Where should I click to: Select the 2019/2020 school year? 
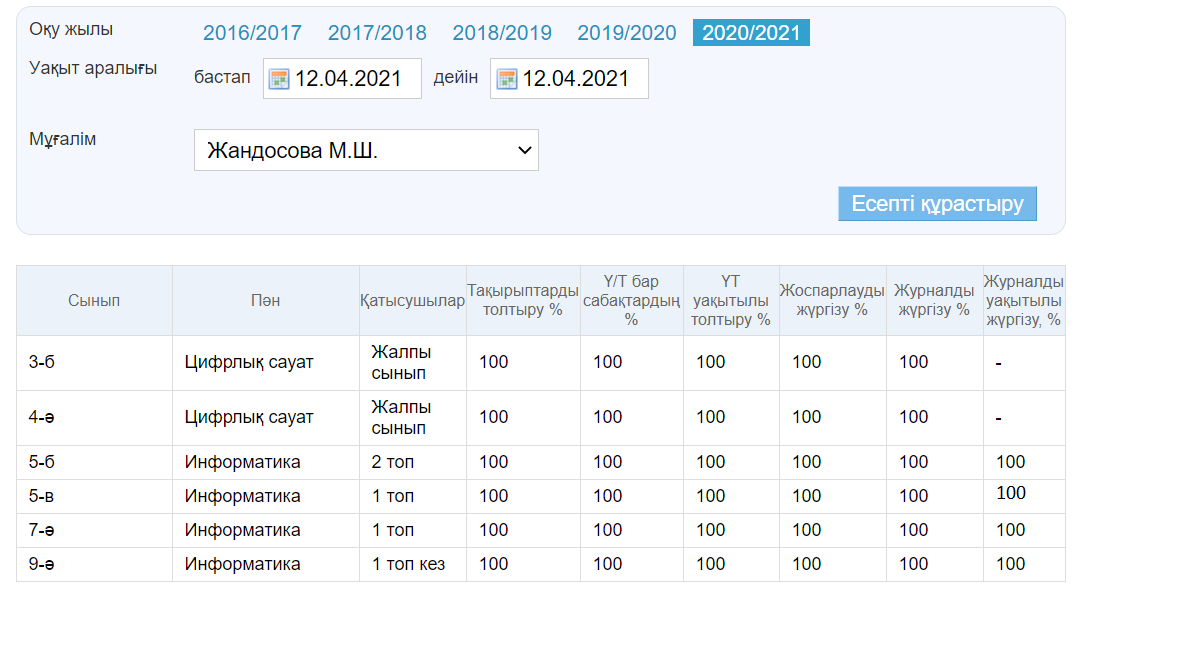tap(627, 33)
